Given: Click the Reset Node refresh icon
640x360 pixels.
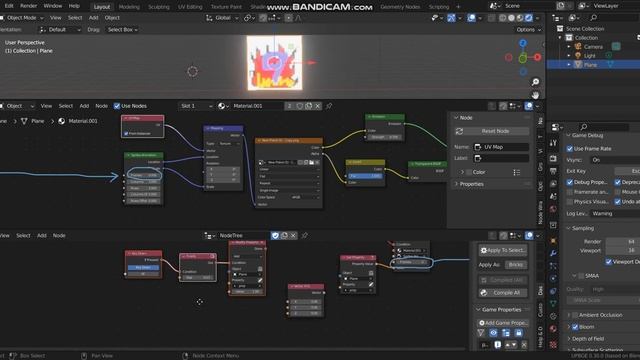Looking at the screenshot, I should click(459, 131).
